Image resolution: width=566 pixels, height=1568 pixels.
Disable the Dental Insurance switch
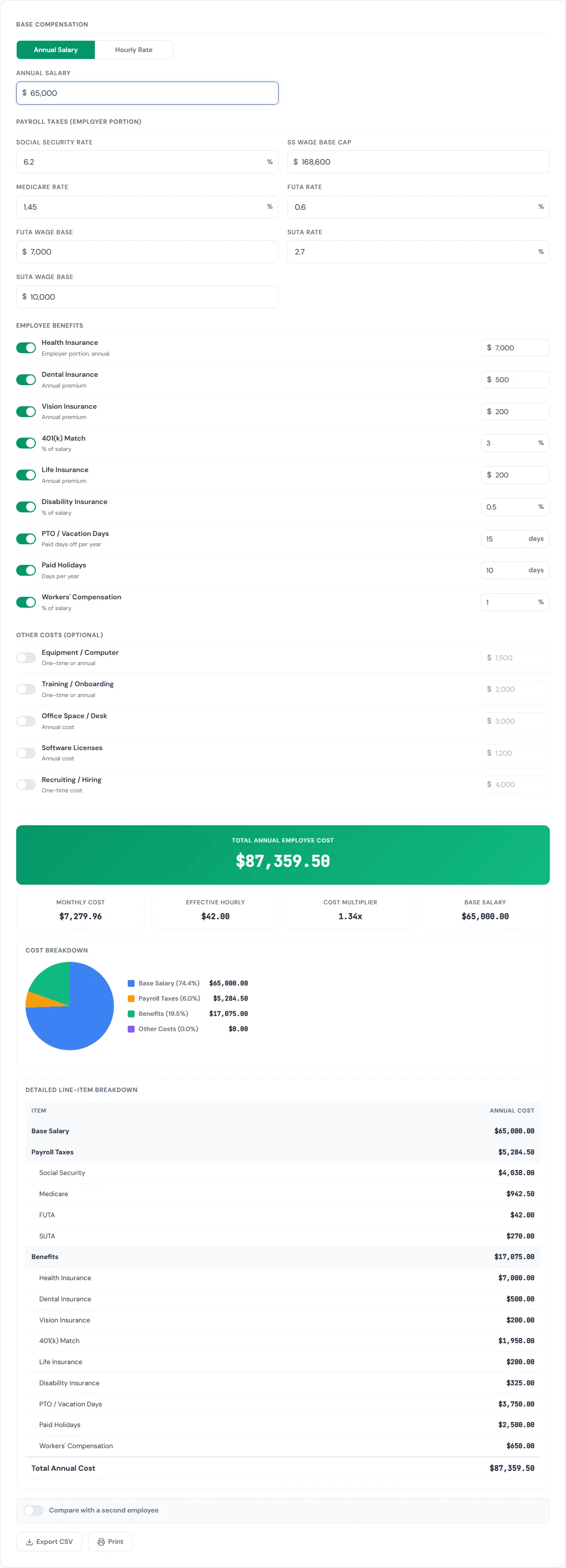(26, 380)
